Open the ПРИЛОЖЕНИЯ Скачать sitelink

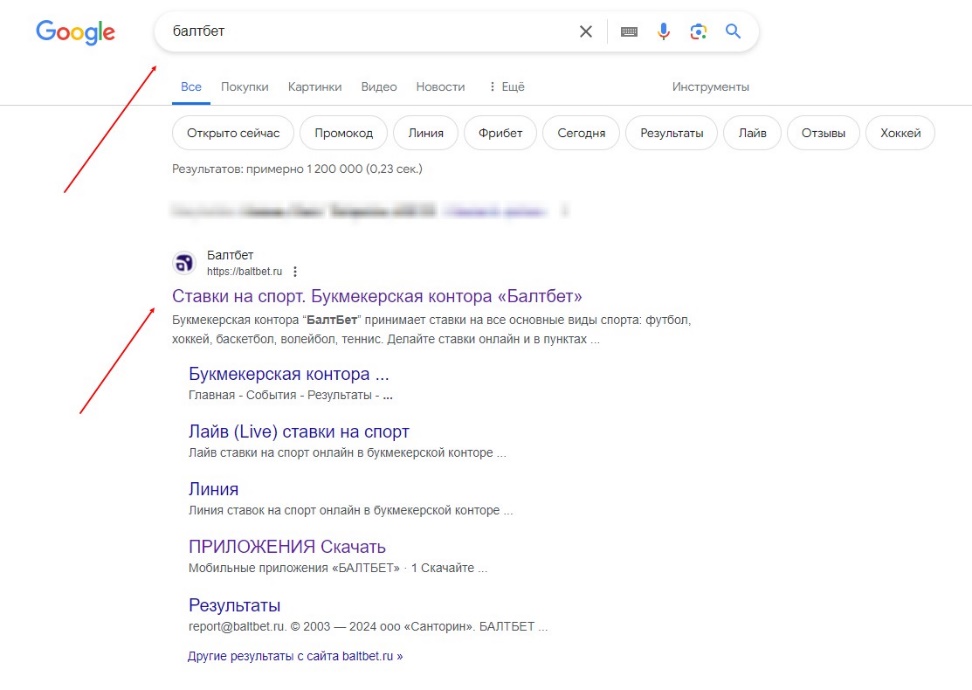point(287,547)
